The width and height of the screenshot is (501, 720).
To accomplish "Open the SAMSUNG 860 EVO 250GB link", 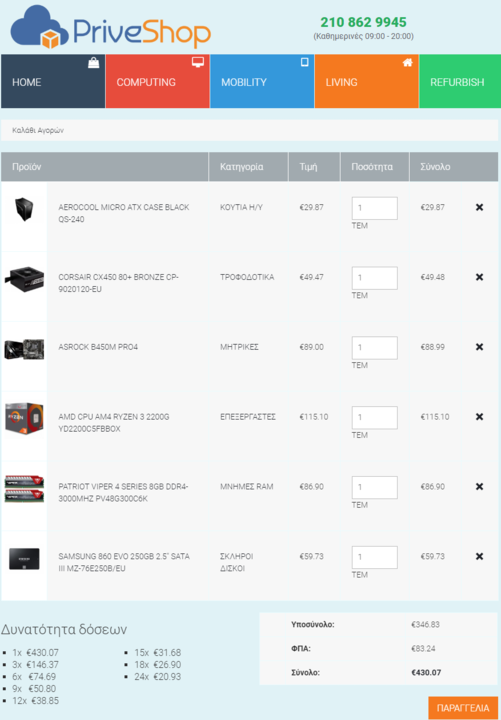I will pyautogui.click(x=124, y=562).
